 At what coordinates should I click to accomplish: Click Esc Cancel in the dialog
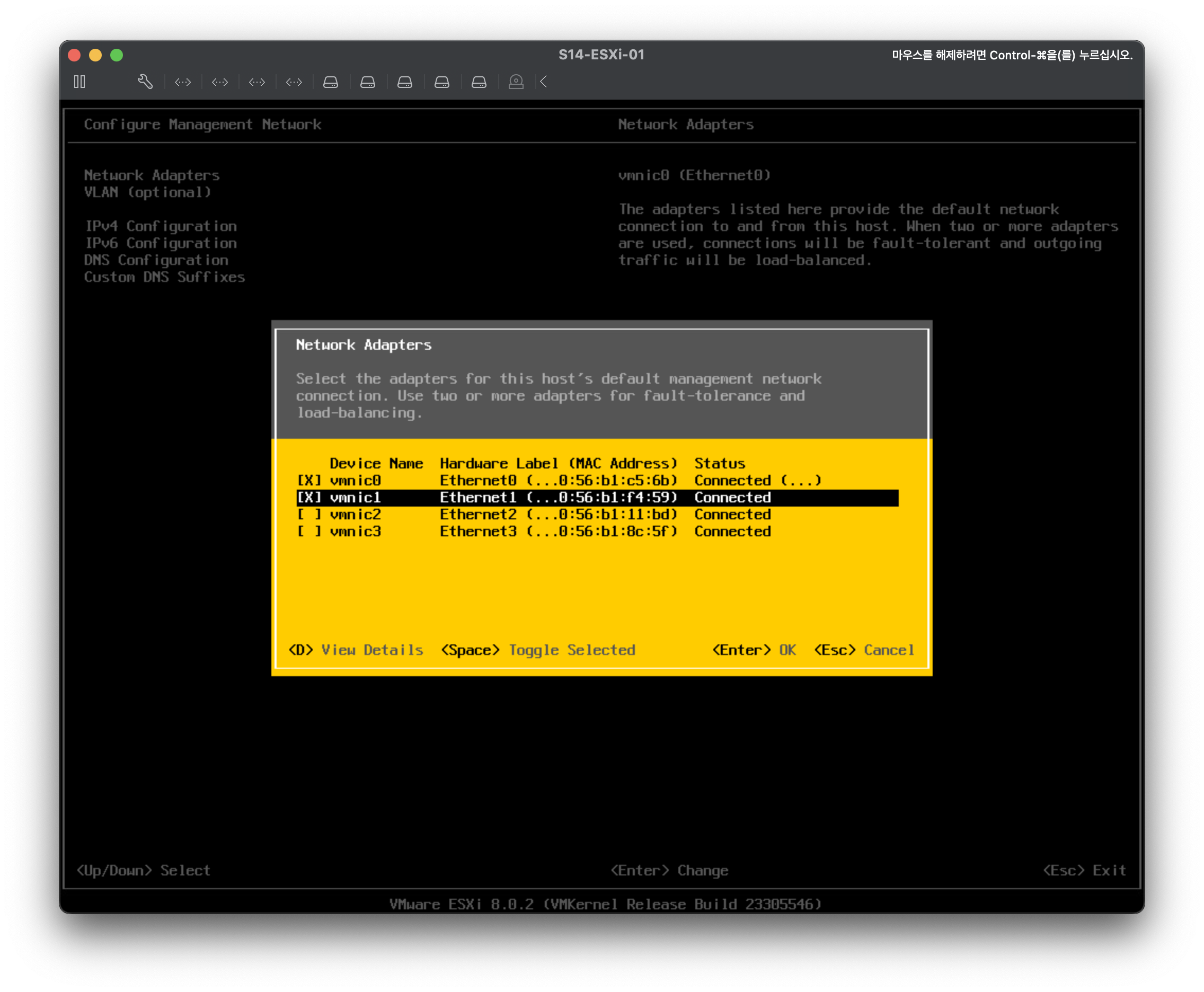pyautogui.click(x=864, y=650)
